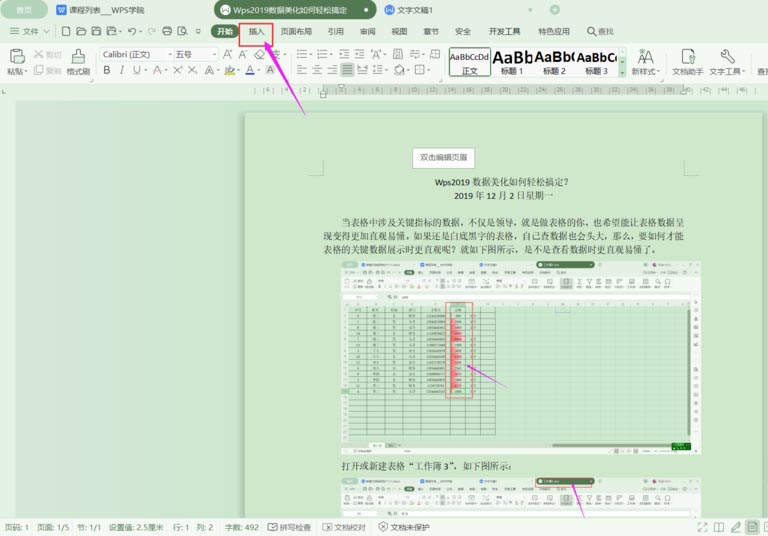Open the font name Calibri dropdown
Screen dimensions: 768x536
pyautogui.click(x=170, y=54)
